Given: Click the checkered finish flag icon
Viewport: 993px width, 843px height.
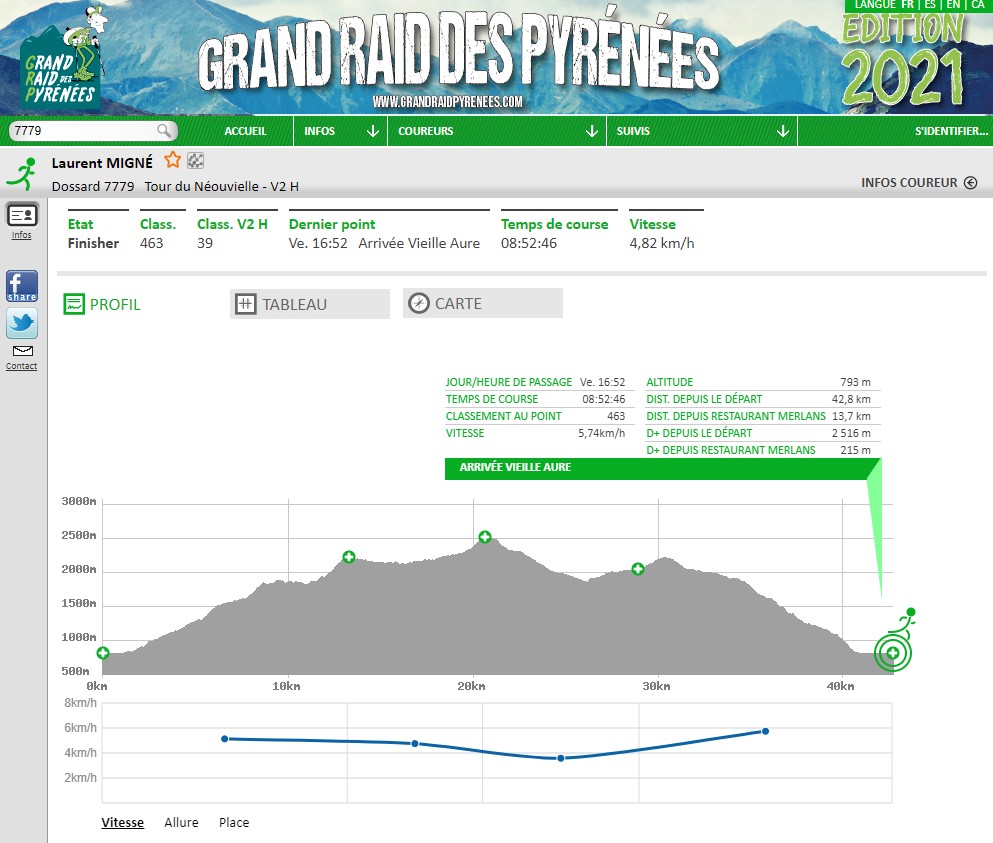Looking at the screenshot, I should click(x=196, y=161).
